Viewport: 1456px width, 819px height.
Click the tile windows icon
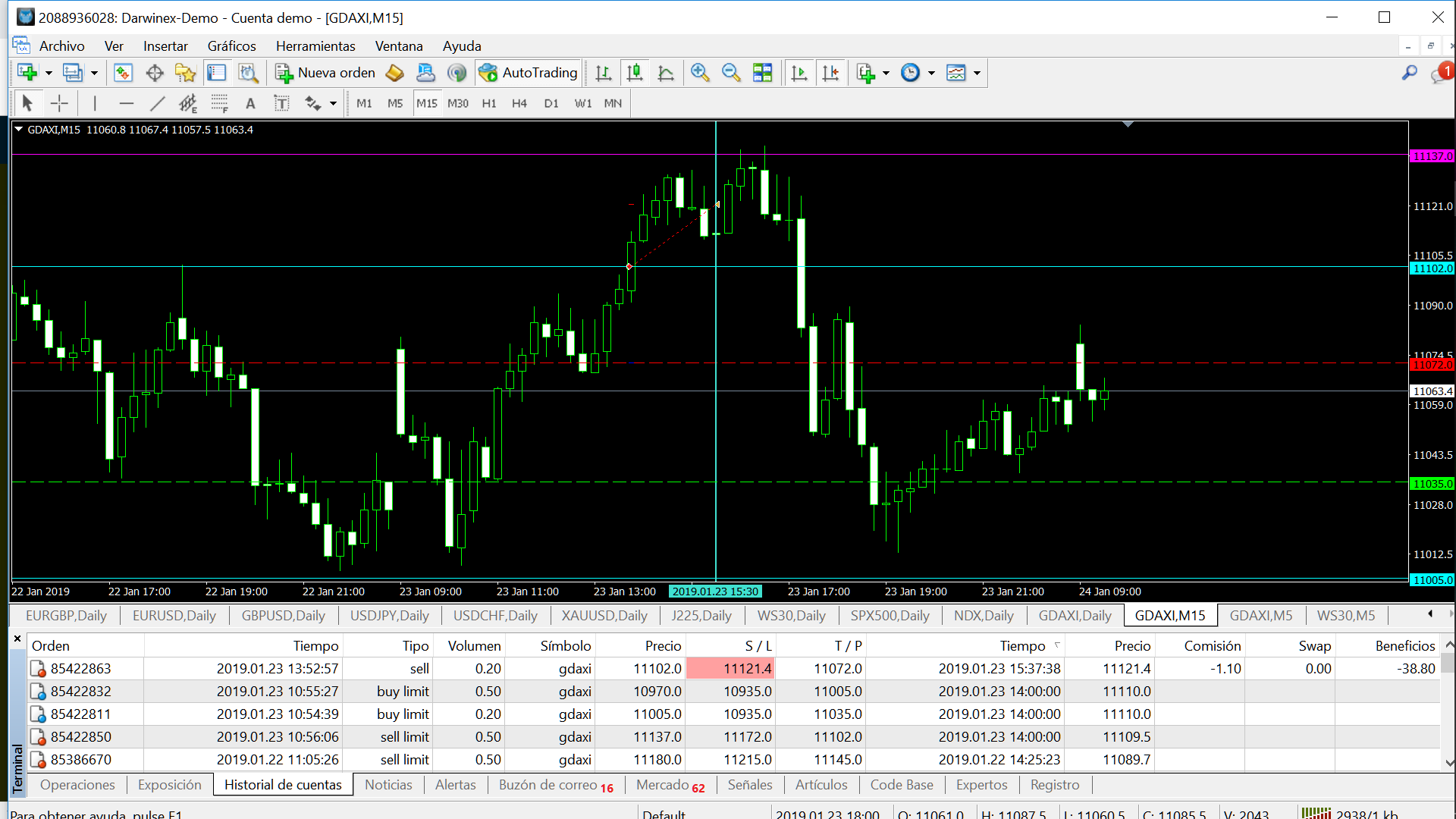pos(762,73)
